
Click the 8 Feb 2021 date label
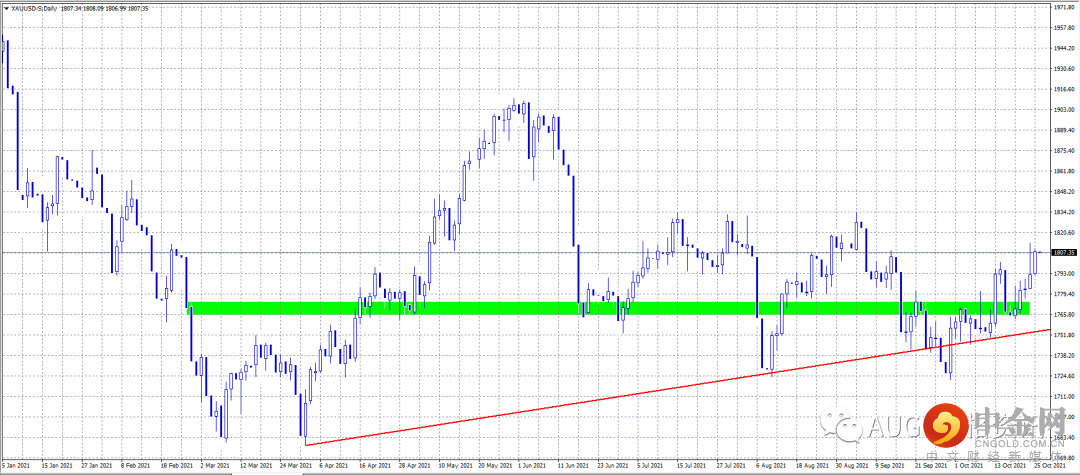pyautogui.click(x=135, y=465)
